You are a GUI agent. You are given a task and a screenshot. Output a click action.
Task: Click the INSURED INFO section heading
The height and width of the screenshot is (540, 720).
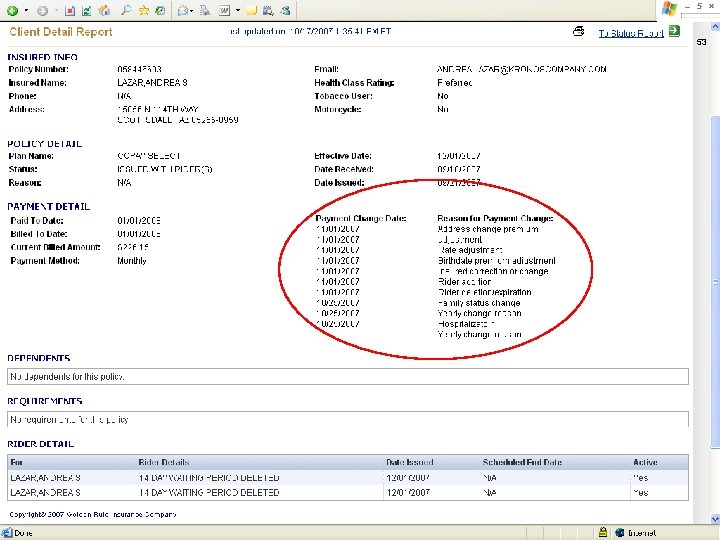pyautogui.click(x=42, y=57)
